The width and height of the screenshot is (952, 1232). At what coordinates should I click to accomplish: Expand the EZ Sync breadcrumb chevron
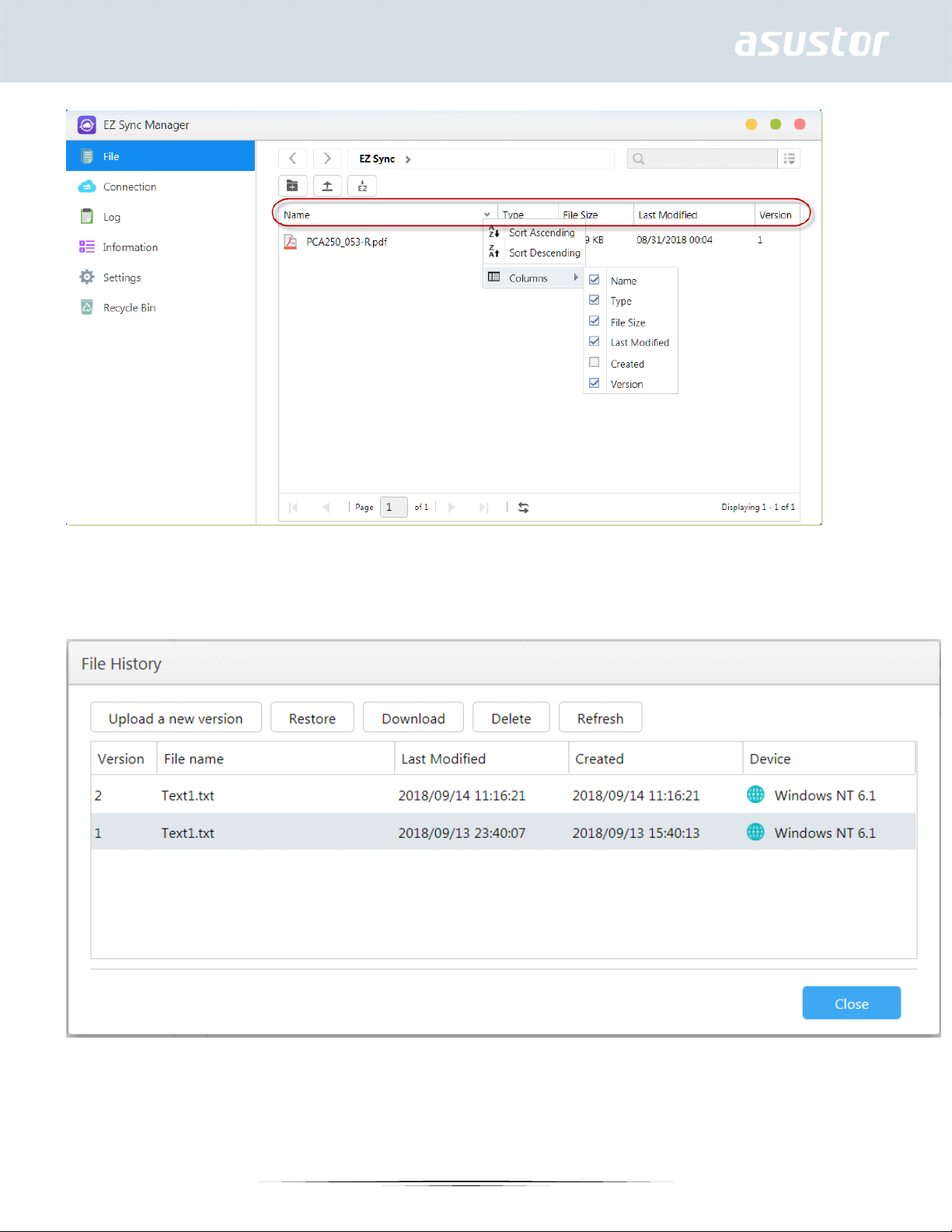tap(408, 159)
